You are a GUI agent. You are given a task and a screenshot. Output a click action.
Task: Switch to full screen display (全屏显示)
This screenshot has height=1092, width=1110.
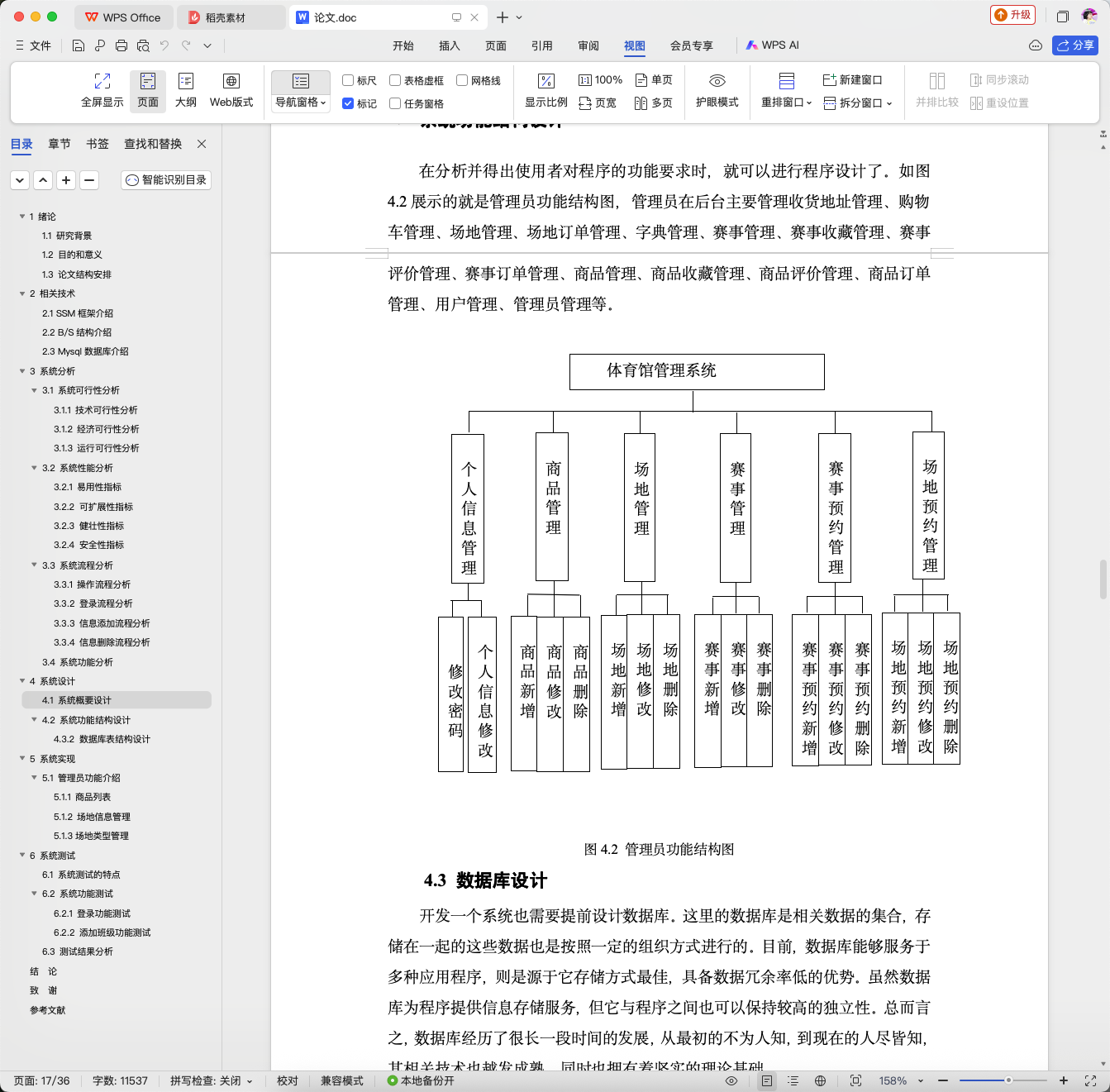(x=102, y=90)
